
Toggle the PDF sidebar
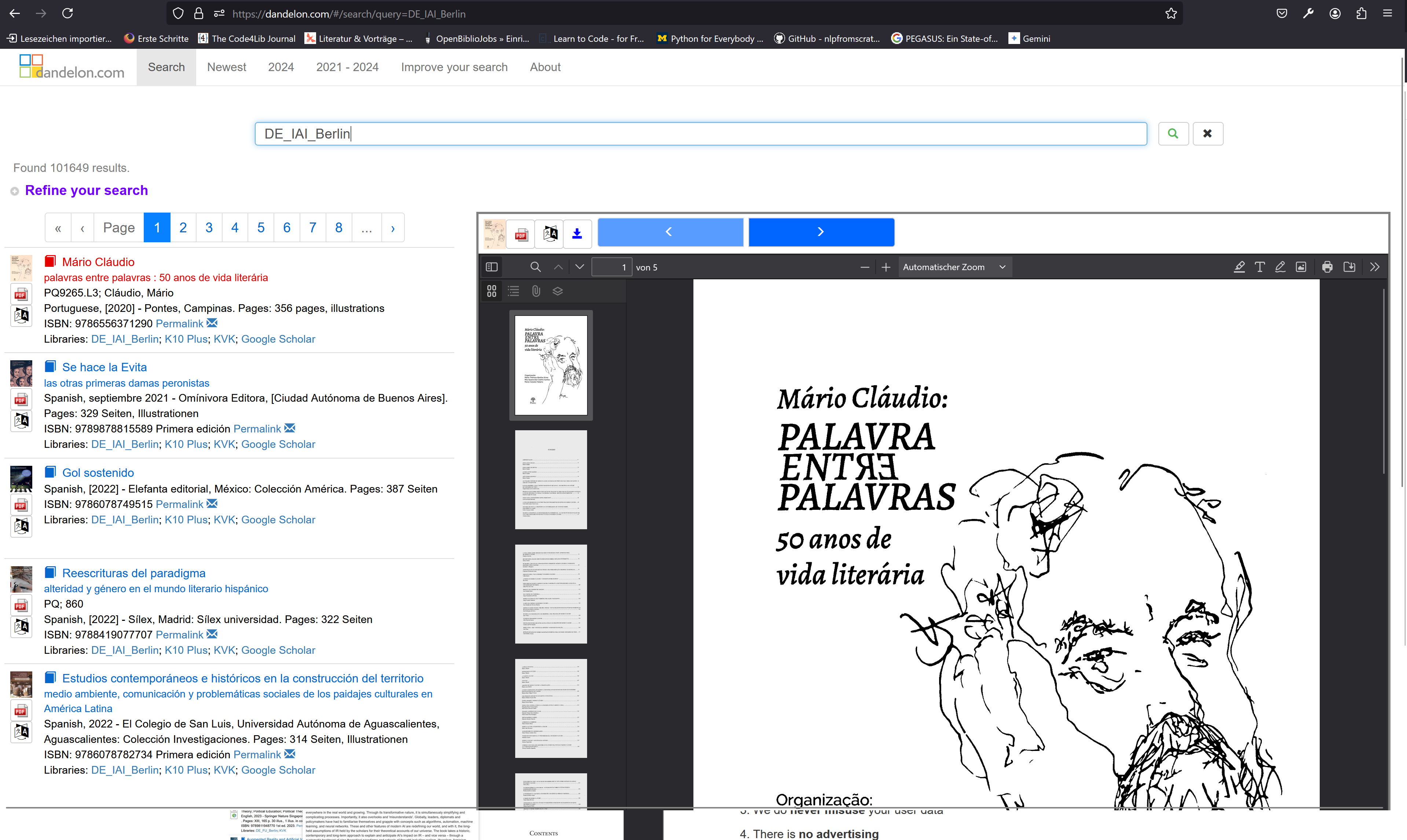click(x=491, y=267)
